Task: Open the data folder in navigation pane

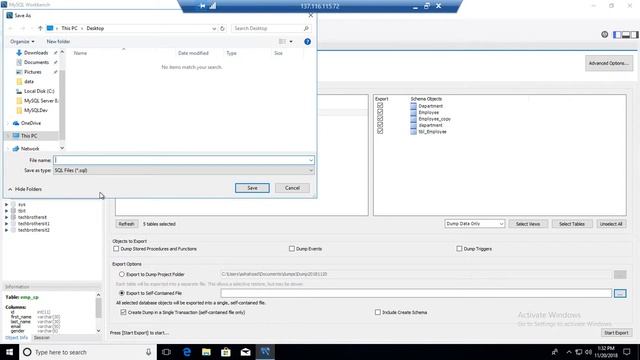Action: click(29, 81)
